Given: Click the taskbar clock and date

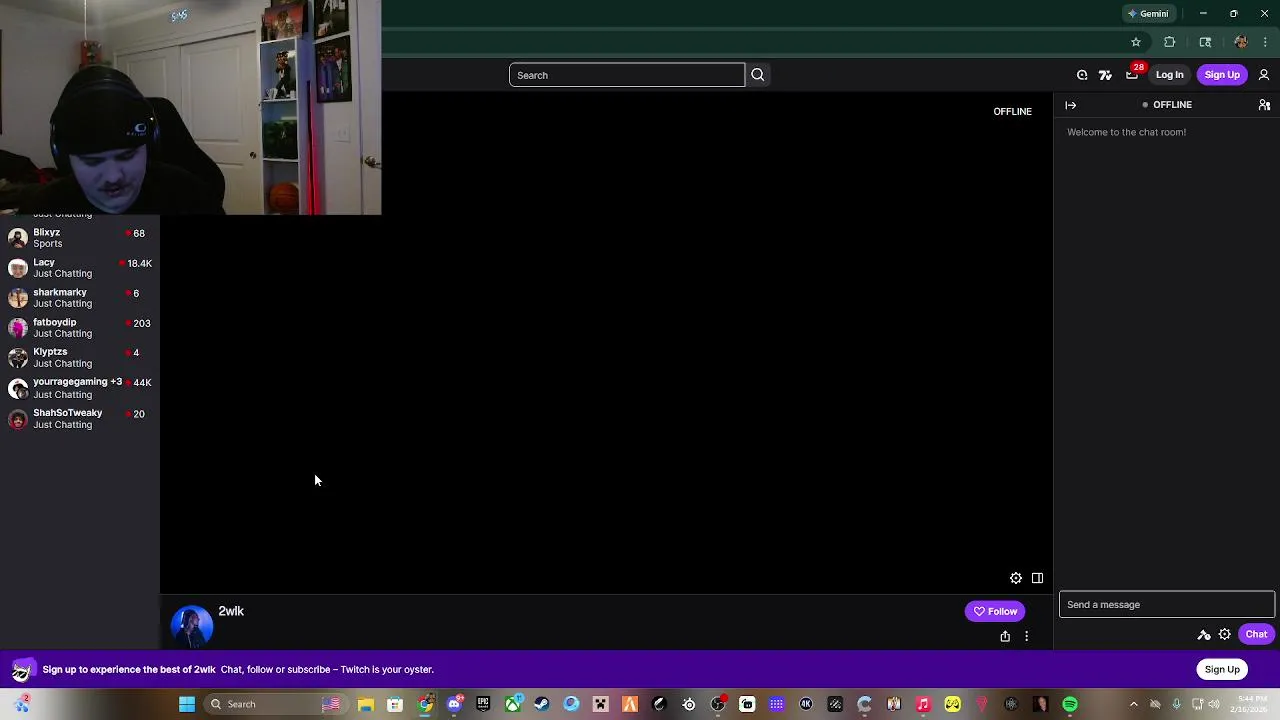Looking at the screenshot, I should [1251, 704].
